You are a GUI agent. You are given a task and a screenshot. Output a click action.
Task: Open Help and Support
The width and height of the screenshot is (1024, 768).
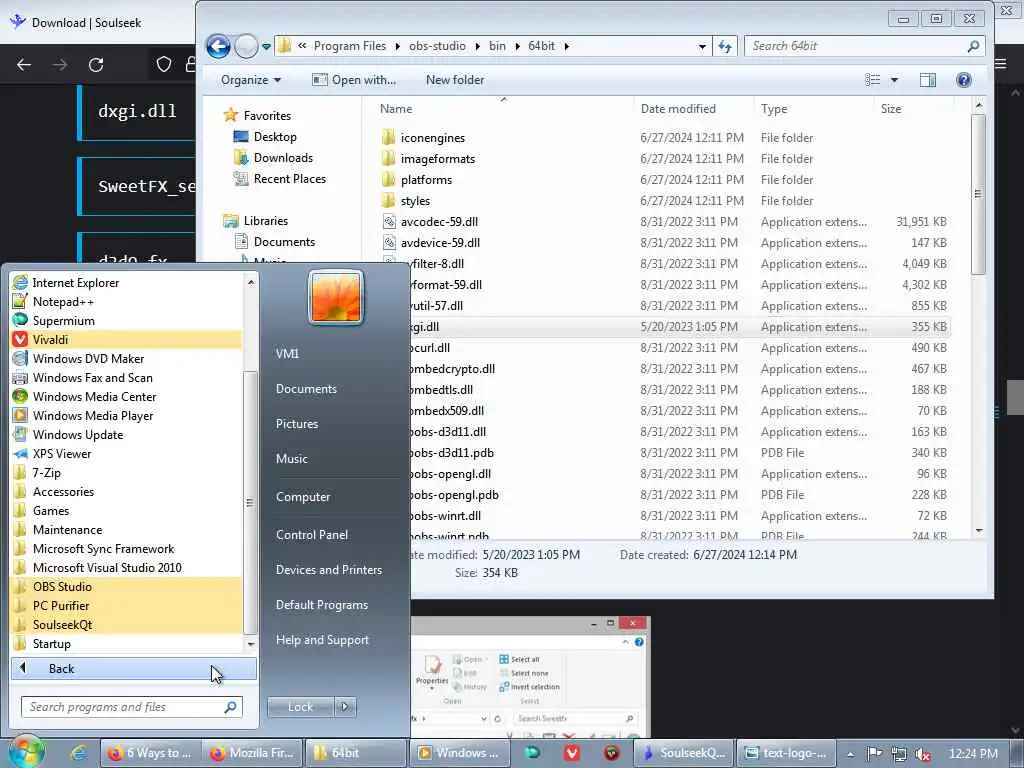322,640
